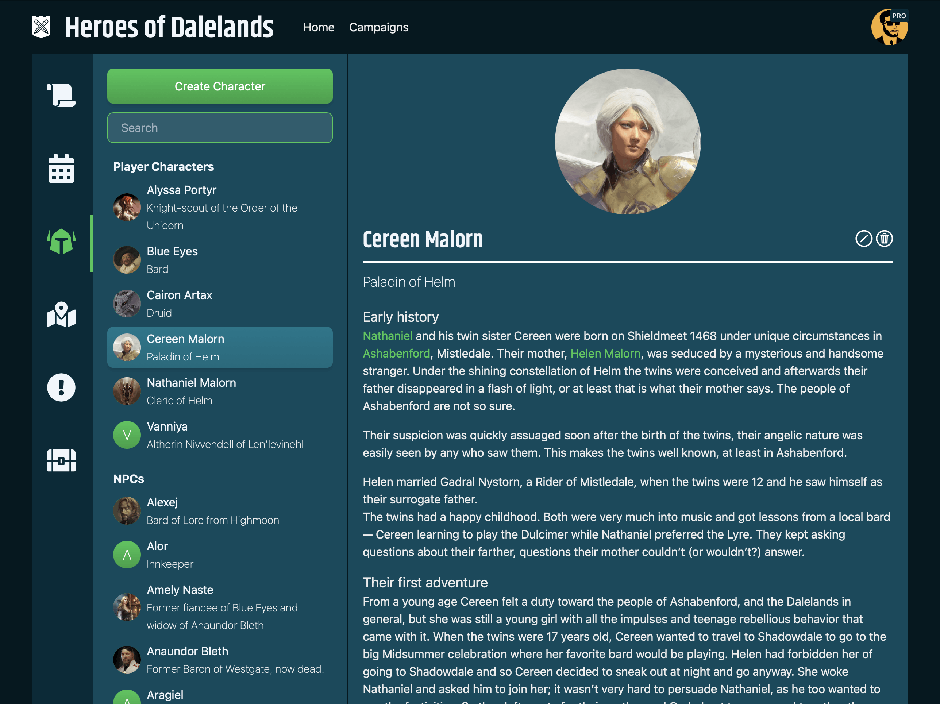Select NPC Amely Naste
The height and width of the screenshot is (704, 940).
click(x=219, y=607)
